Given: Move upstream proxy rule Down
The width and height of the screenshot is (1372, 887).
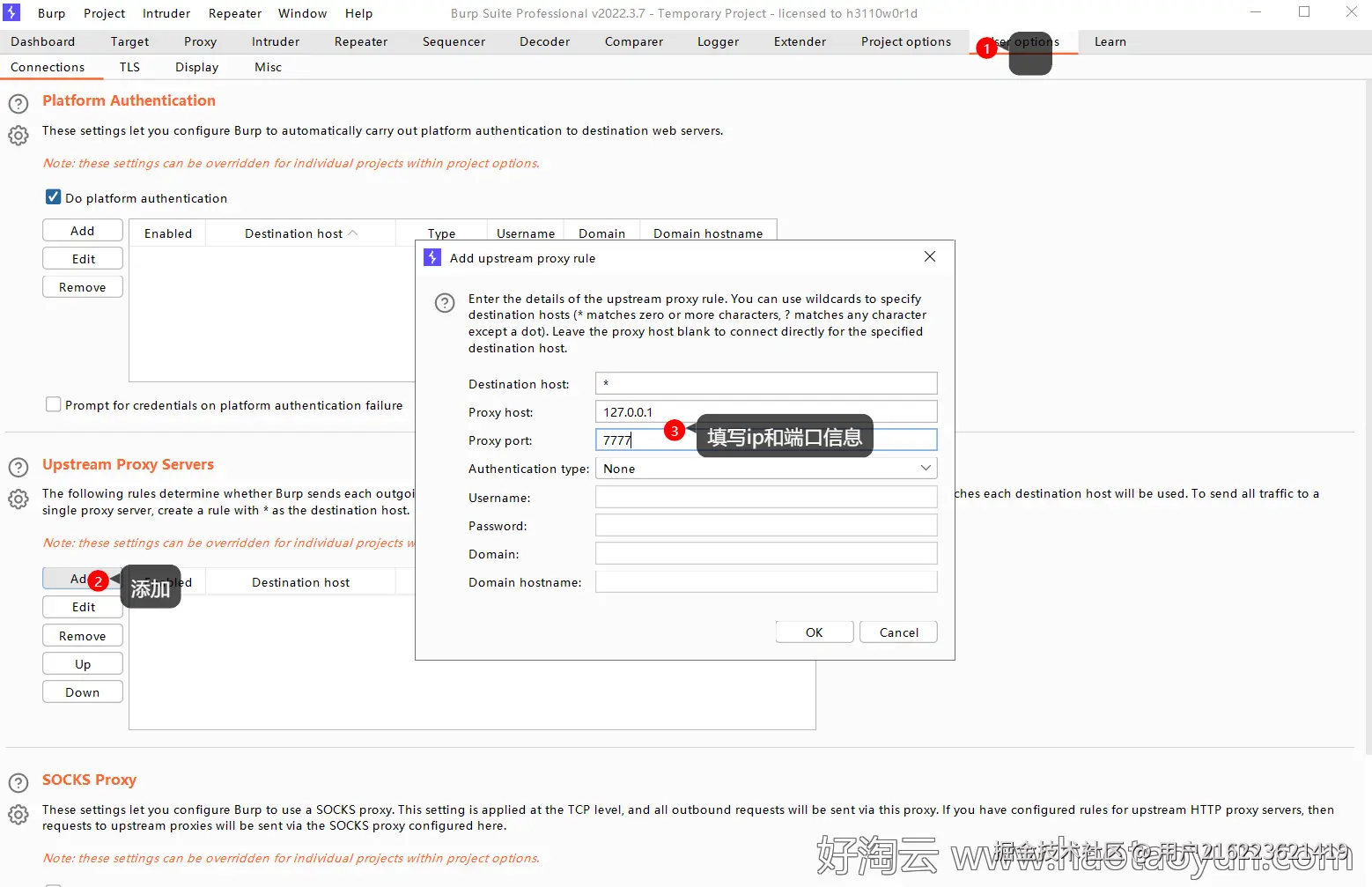Looking at the screenshot, I should click(83, 692).
